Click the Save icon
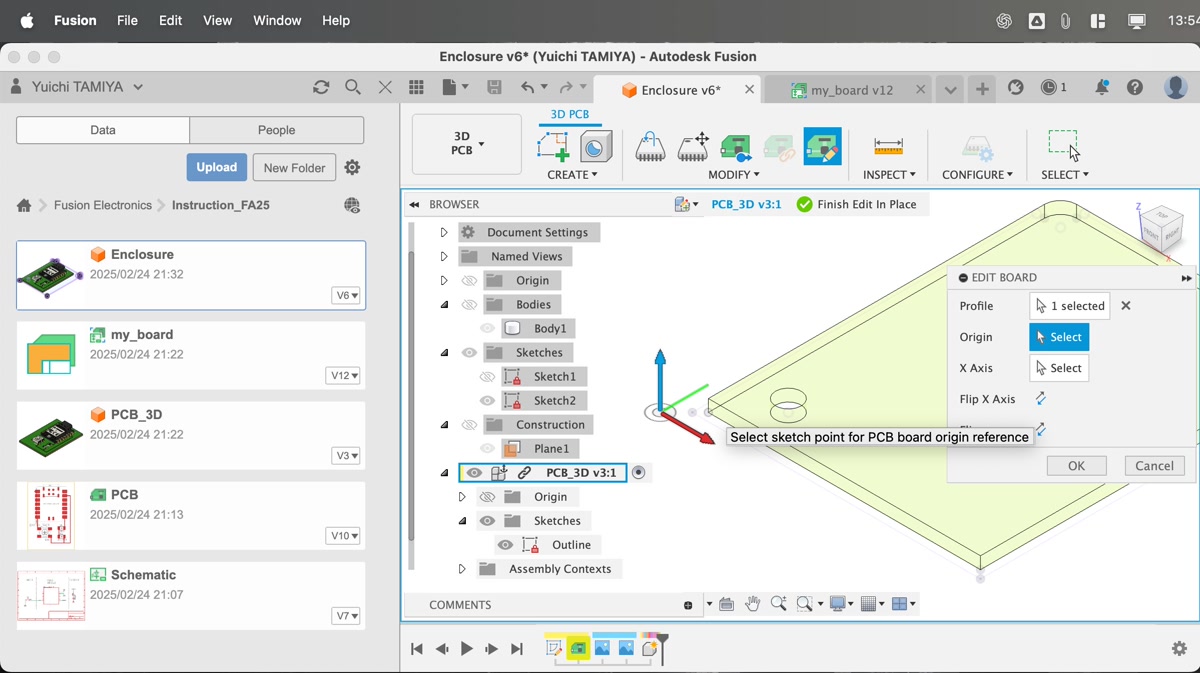The image size is (1200, 673). [494, 88]
